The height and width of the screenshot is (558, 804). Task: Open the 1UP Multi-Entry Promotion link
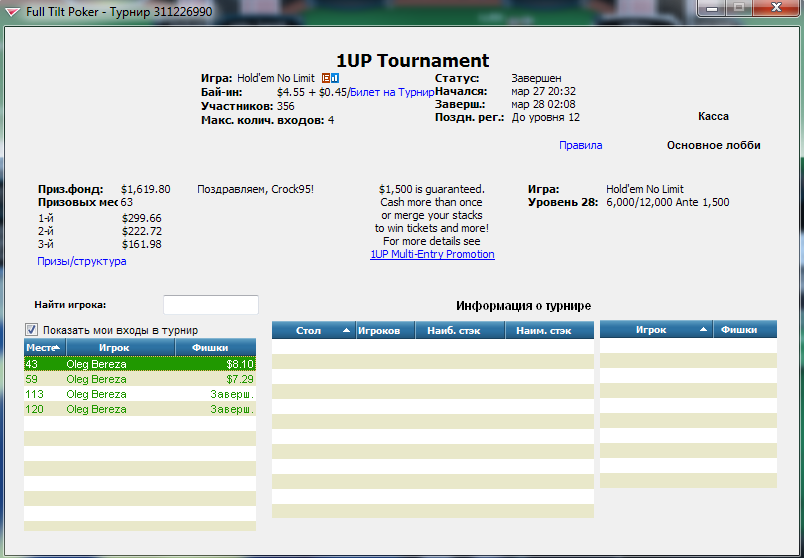[432, 254]
